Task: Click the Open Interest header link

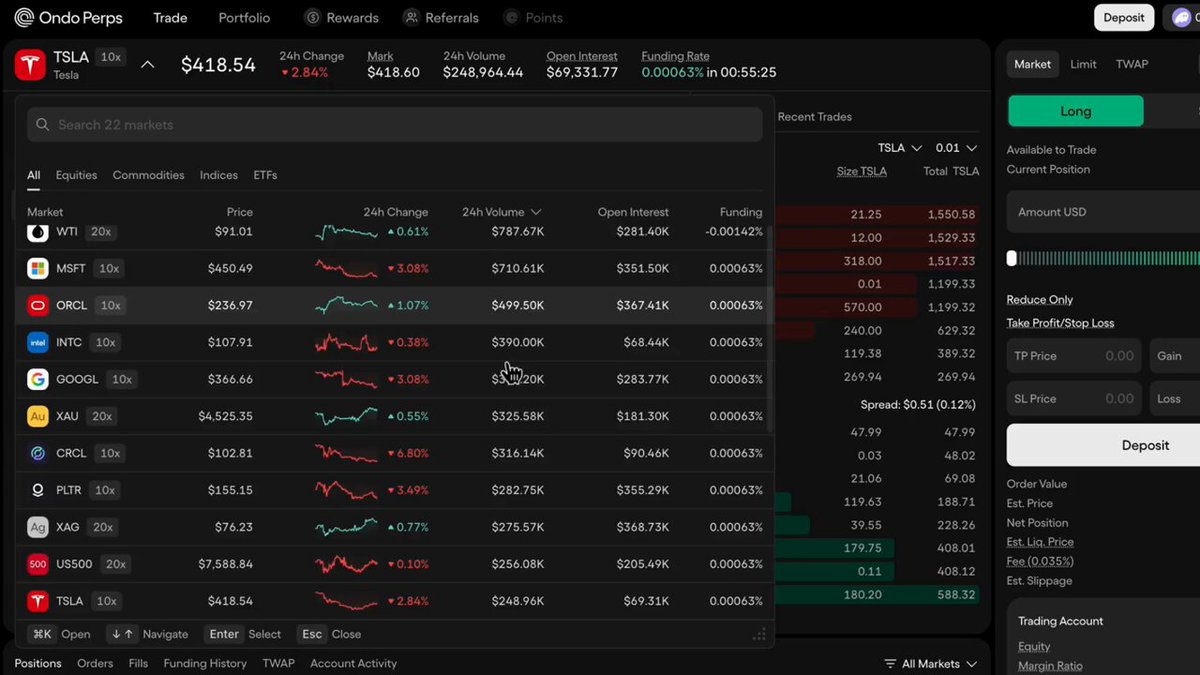Action: tap(582, 56)
